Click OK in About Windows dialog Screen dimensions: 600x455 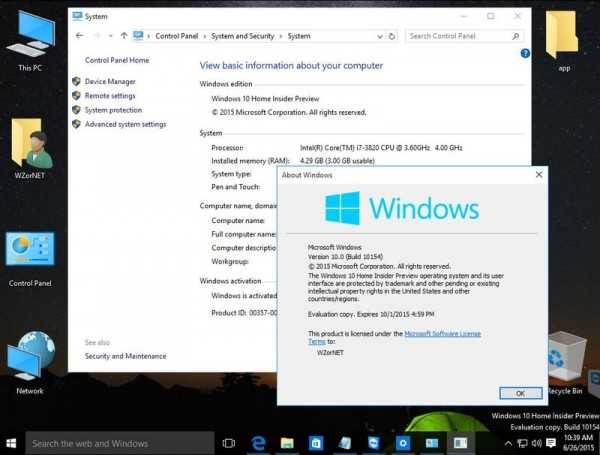pyautogui.click(x=520, y=393)
